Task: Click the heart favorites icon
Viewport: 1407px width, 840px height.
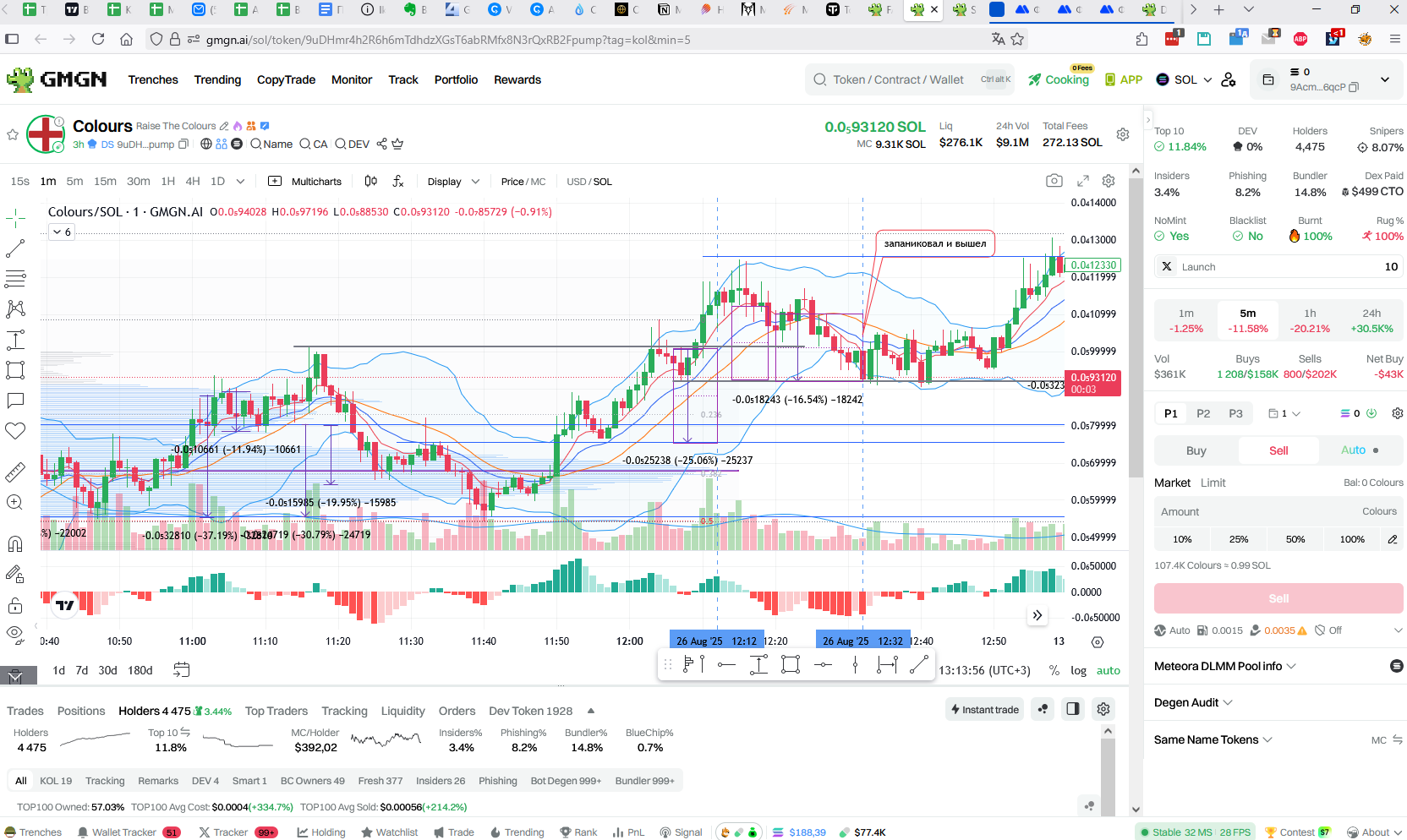Action: pos(15,431)
